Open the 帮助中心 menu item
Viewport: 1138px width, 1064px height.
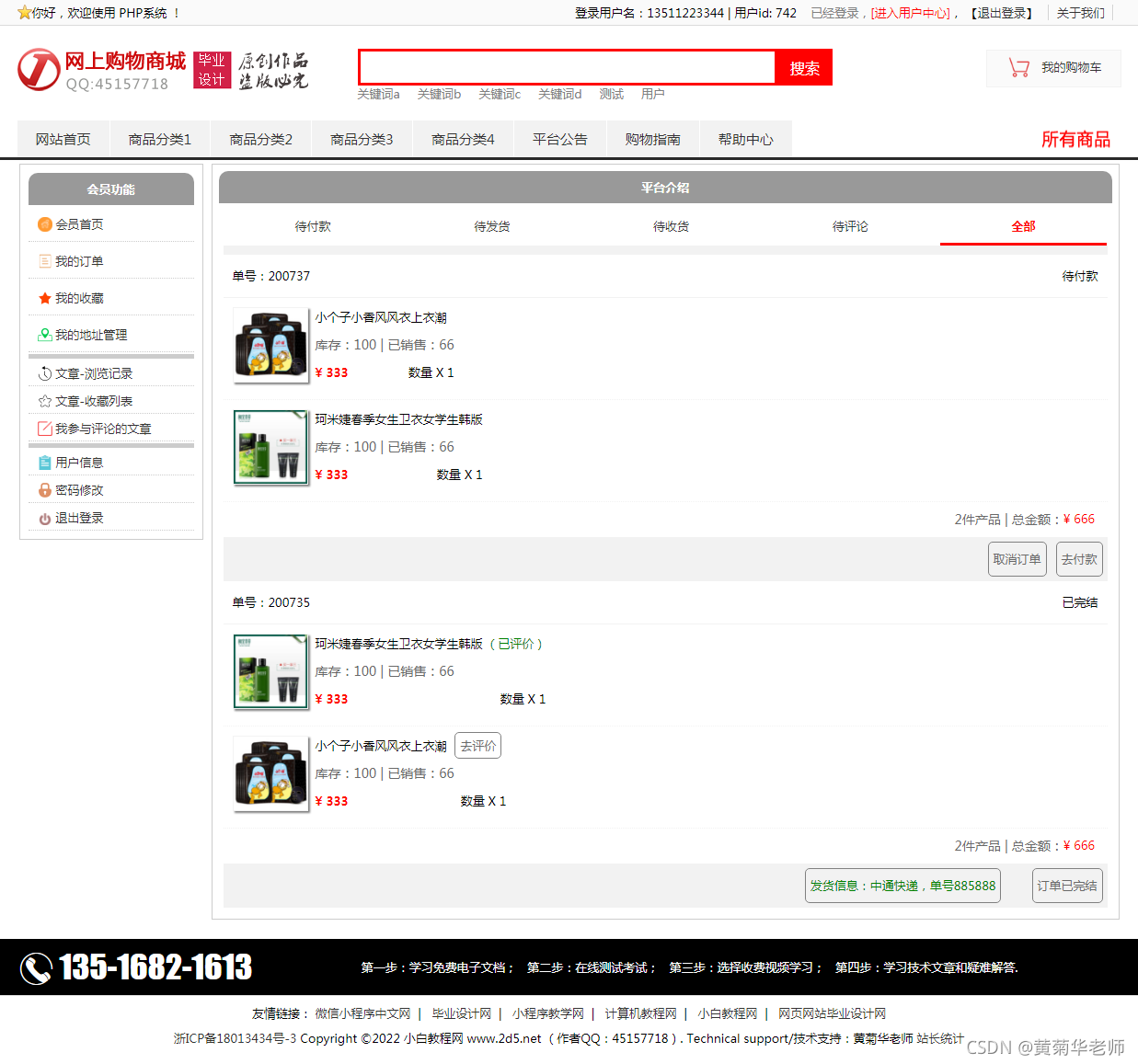point(745,138)
